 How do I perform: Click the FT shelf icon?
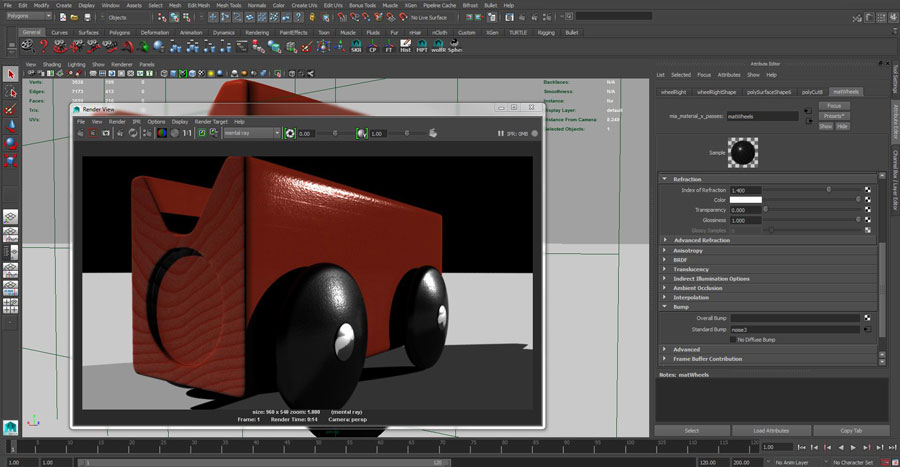click(x=389, y=46)
